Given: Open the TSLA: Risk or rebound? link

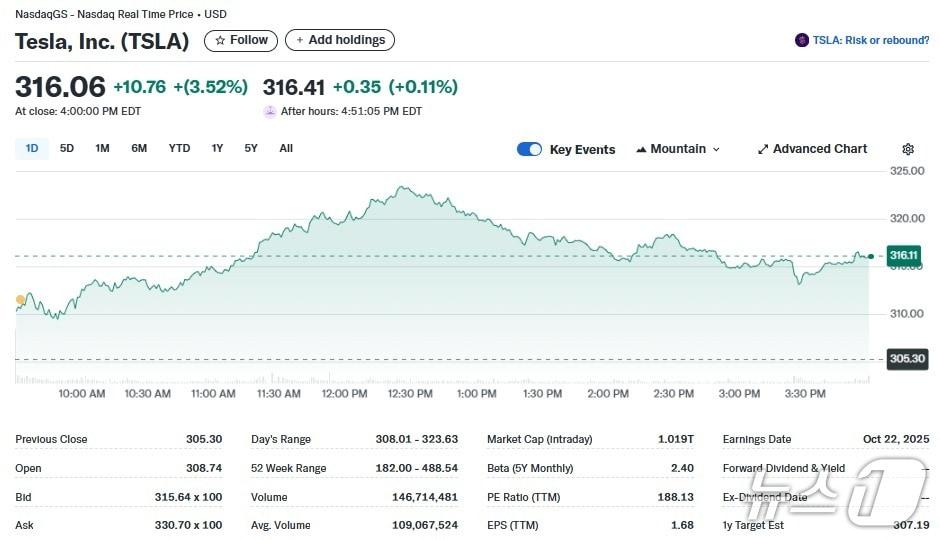Looking at the screenshot, I should tap(870, 40).
